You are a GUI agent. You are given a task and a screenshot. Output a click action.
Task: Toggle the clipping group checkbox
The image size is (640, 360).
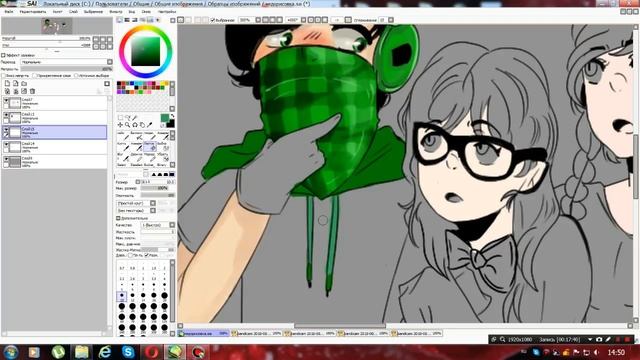point(35,76)
